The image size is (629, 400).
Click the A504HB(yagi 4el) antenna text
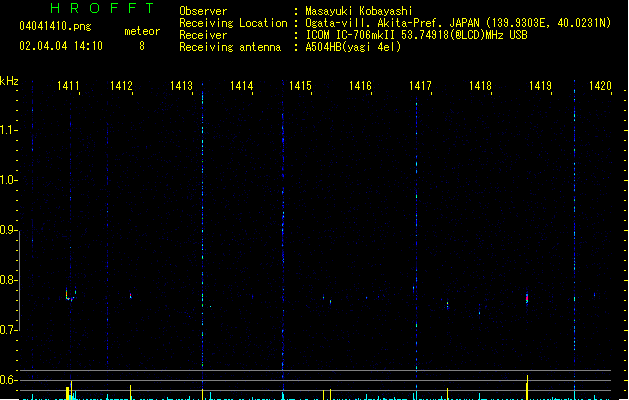point(353,47)
